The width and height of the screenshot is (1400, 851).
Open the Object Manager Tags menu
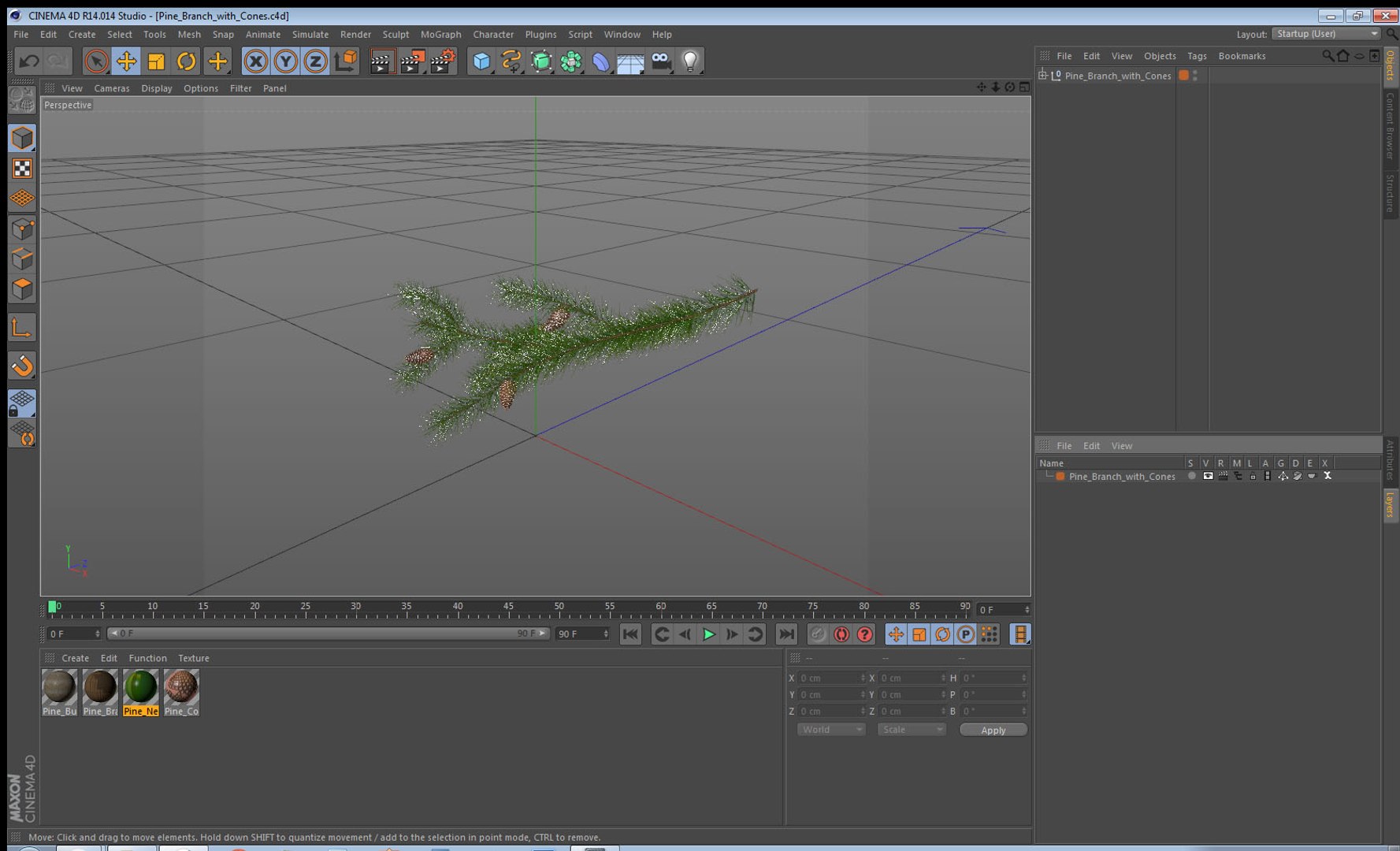[1197, 56]
